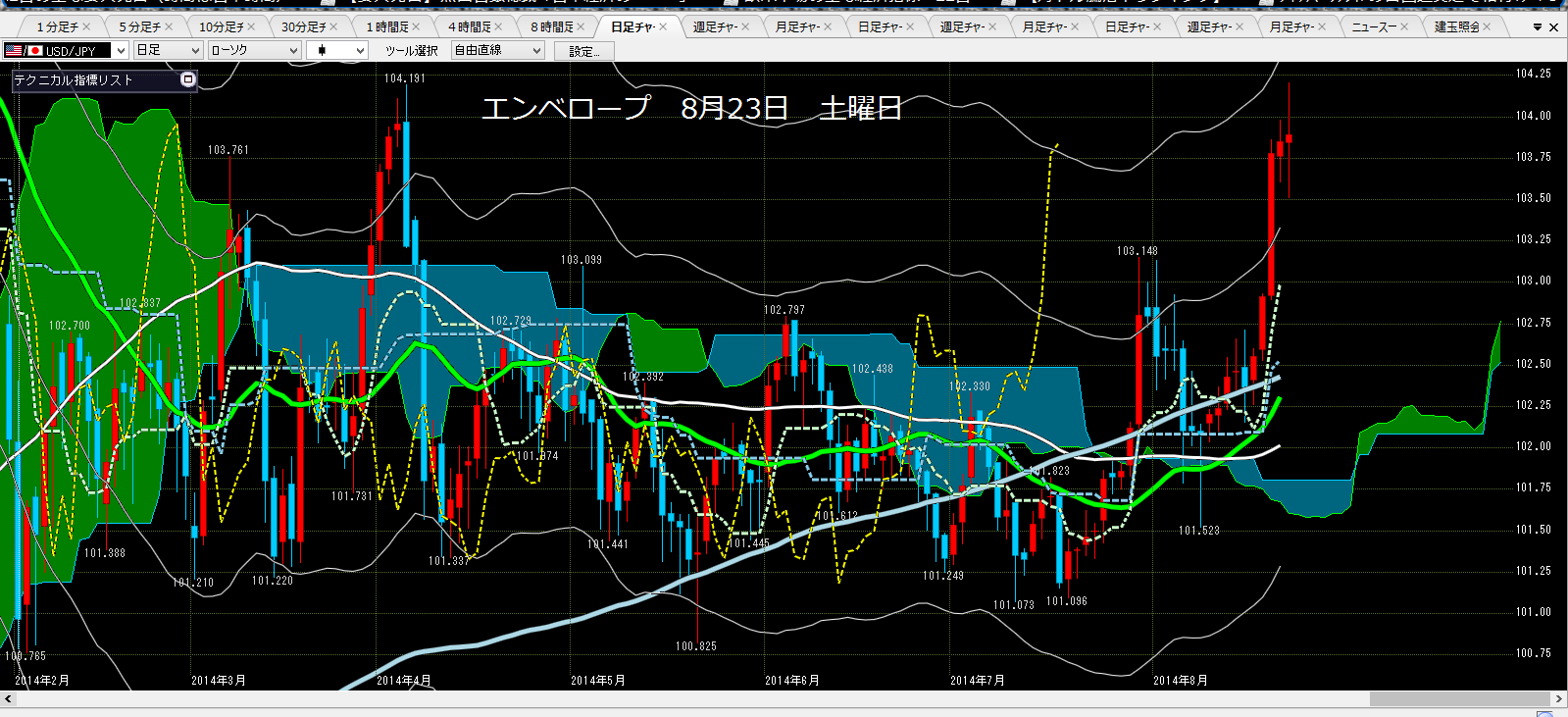The image size is (1568, 717).
Task: Click the 100.75 price axis value
Action: (1533, 653)
